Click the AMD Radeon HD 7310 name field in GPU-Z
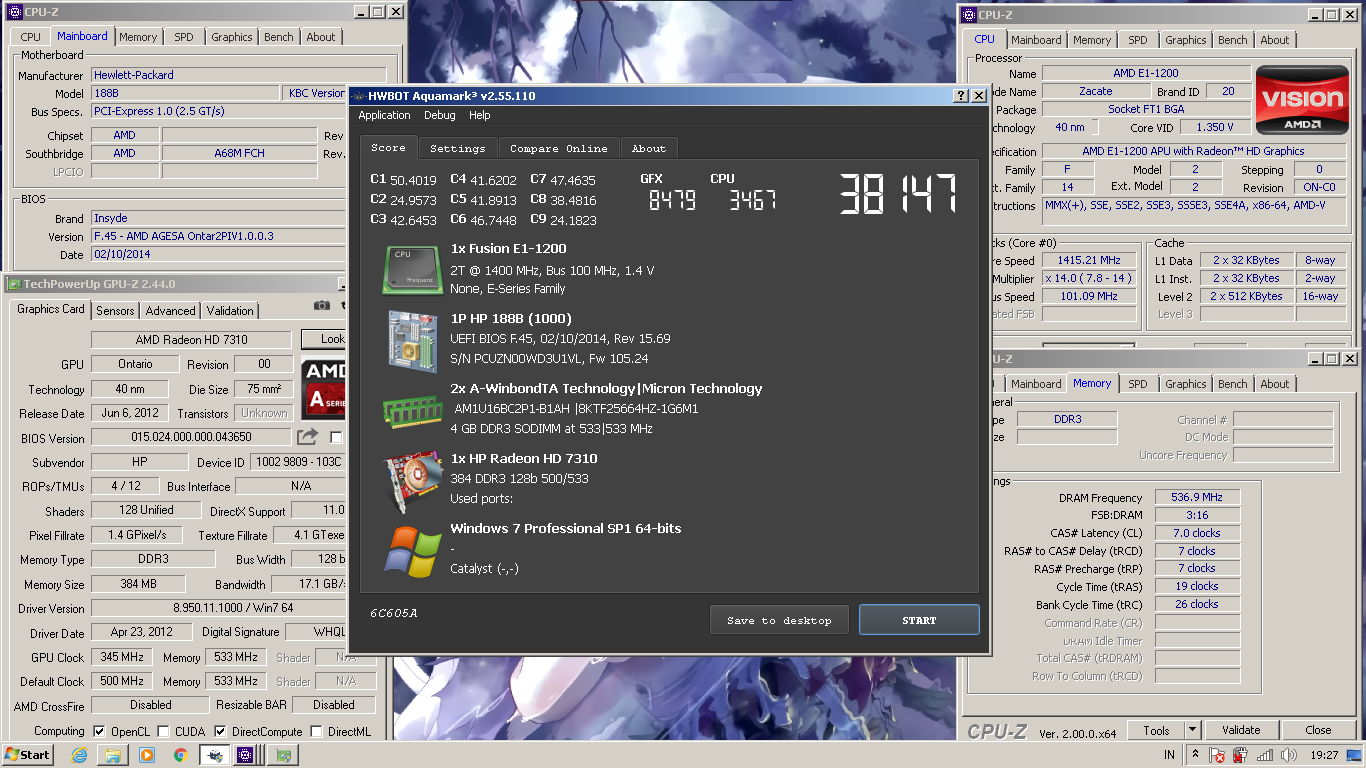 pos(191,339)
